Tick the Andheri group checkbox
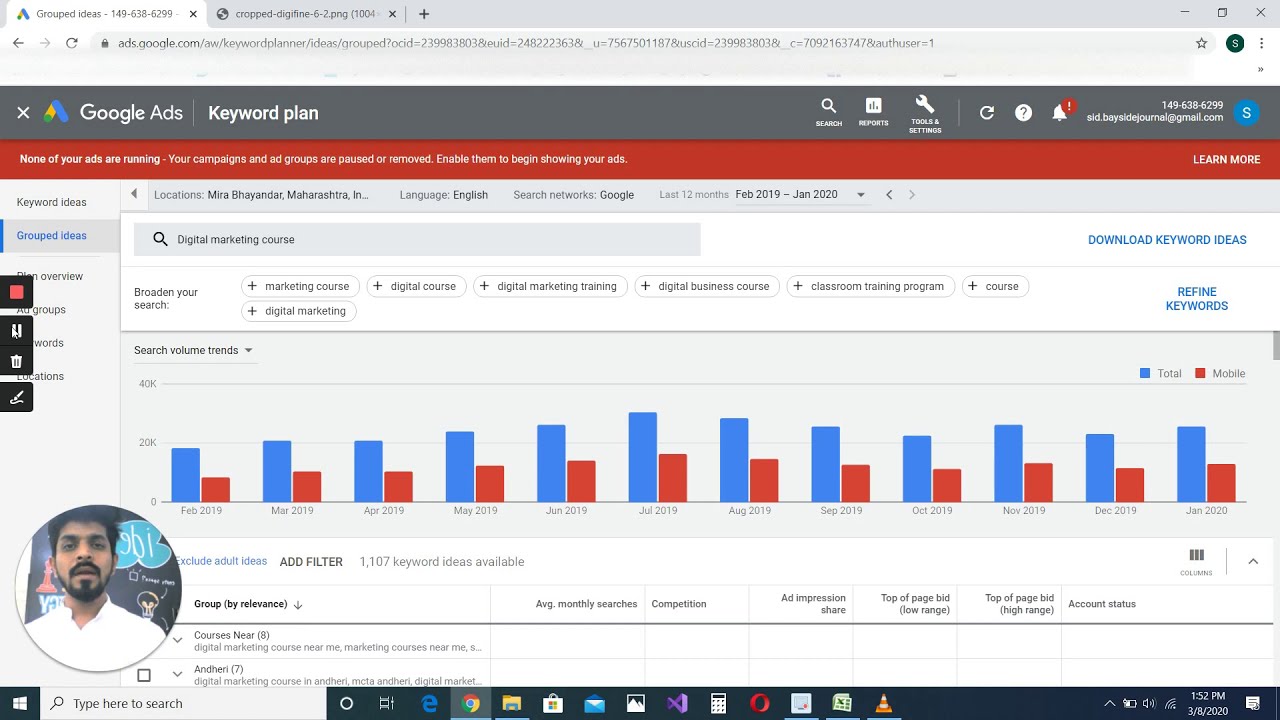 [x=144, y=675]
